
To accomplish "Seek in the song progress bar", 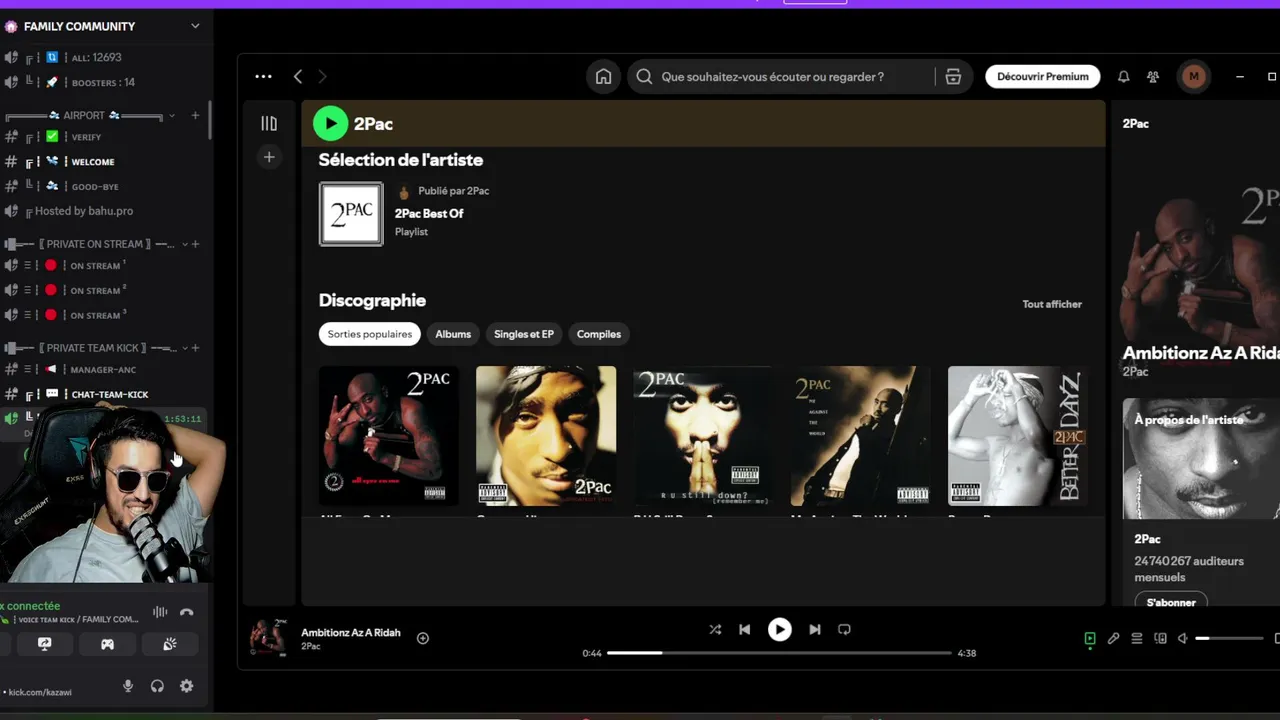I will pos(779,653).
